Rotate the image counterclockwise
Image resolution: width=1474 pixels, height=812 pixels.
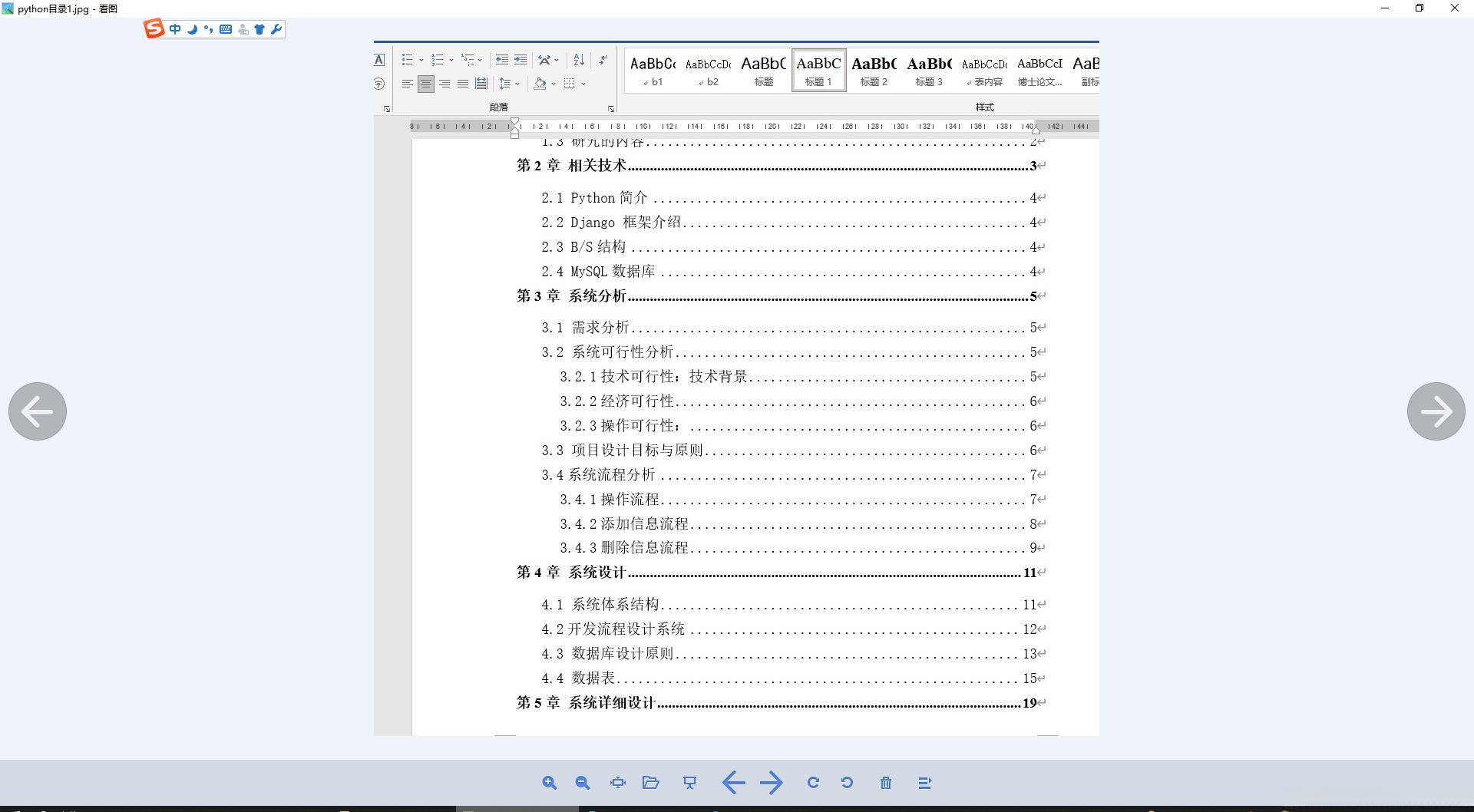[x=847, y=782]
